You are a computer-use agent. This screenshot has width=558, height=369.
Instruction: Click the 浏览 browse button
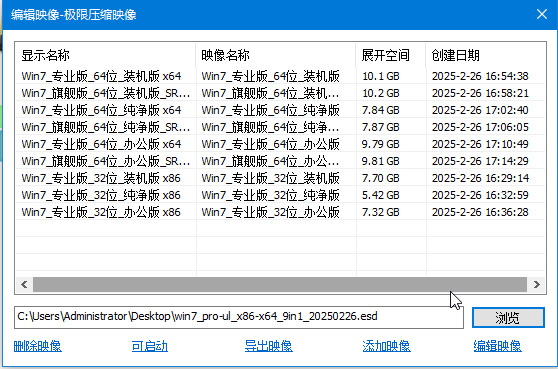coord(508,317)
